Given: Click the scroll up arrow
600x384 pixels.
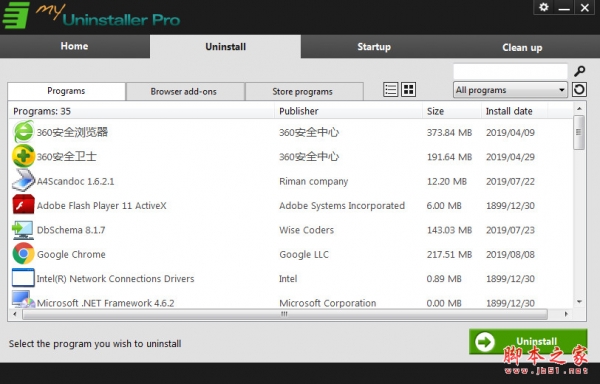Looking at the screenshot, I should click(579, 109).
